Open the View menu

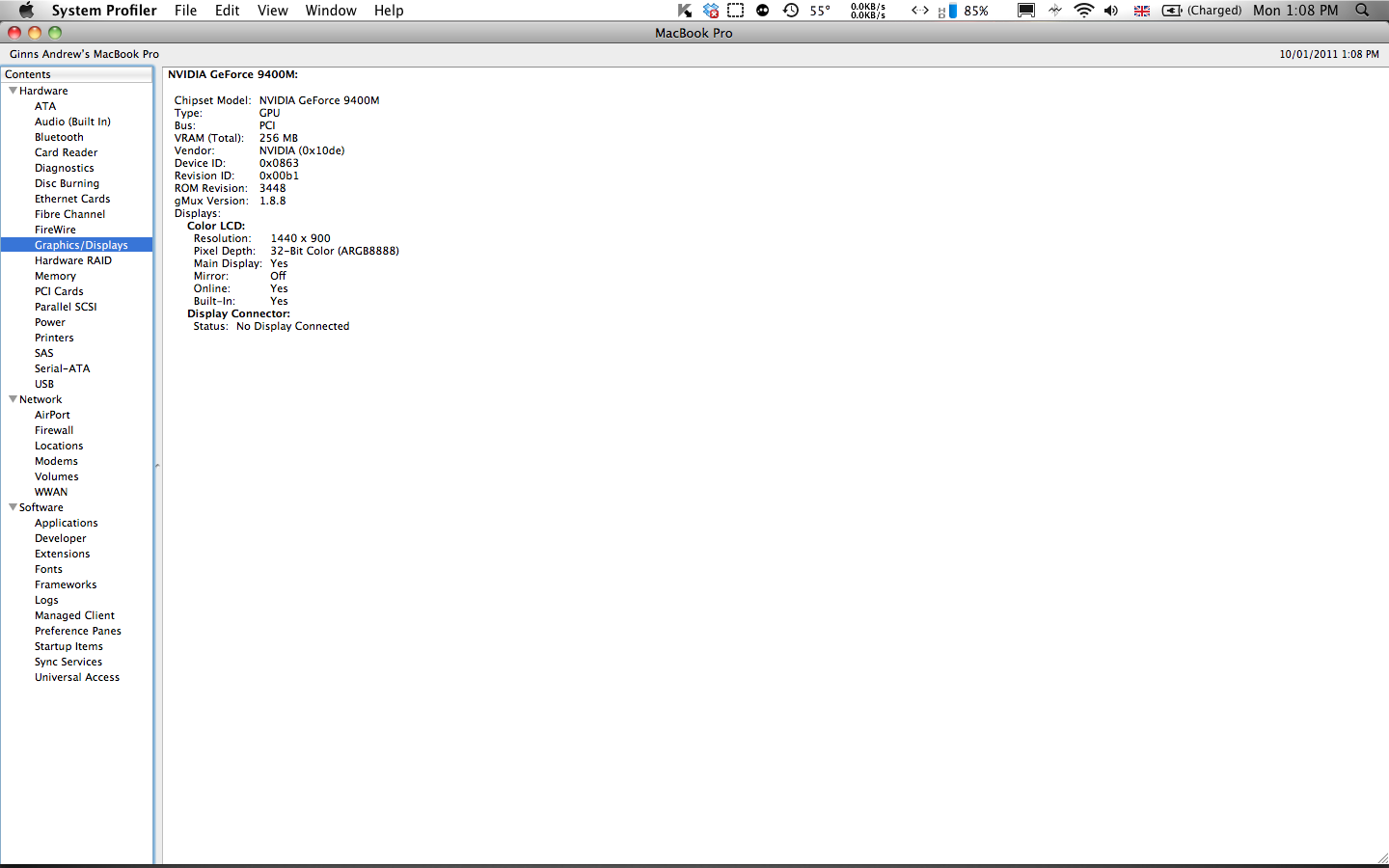pos(273,11)
